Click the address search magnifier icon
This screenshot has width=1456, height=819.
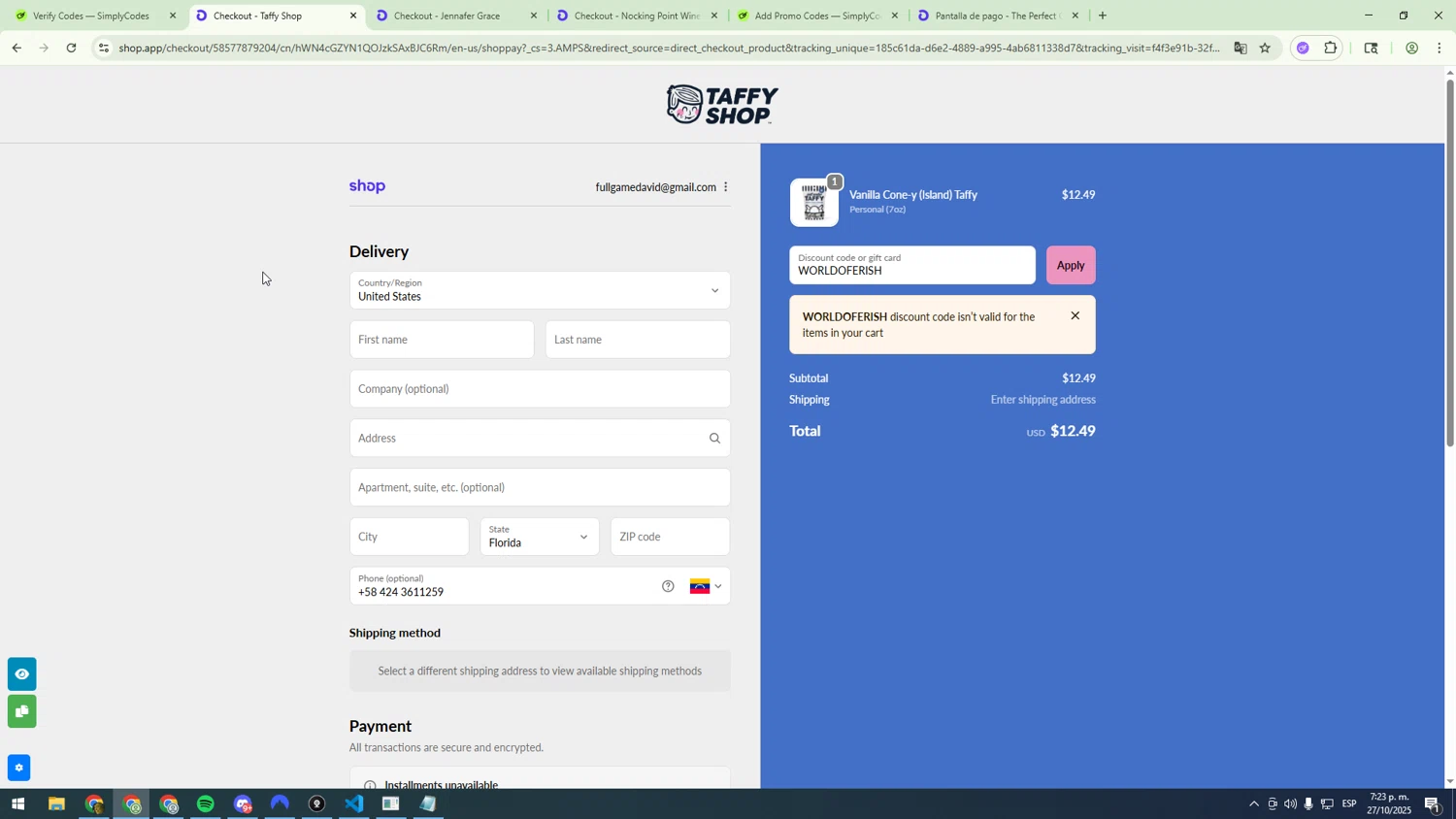click(x=714, y=439)
